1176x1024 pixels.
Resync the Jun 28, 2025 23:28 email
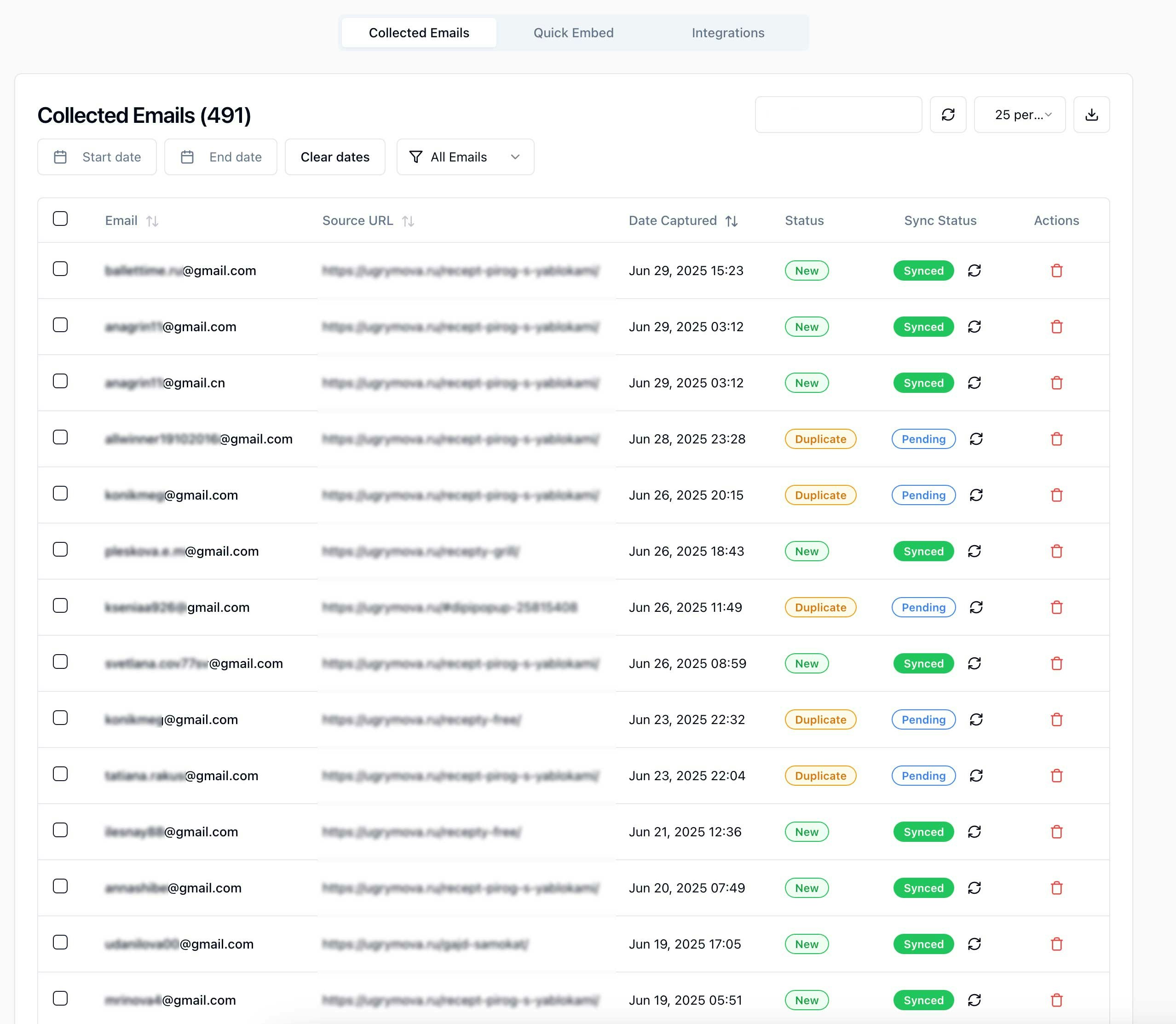pos(976,439)
